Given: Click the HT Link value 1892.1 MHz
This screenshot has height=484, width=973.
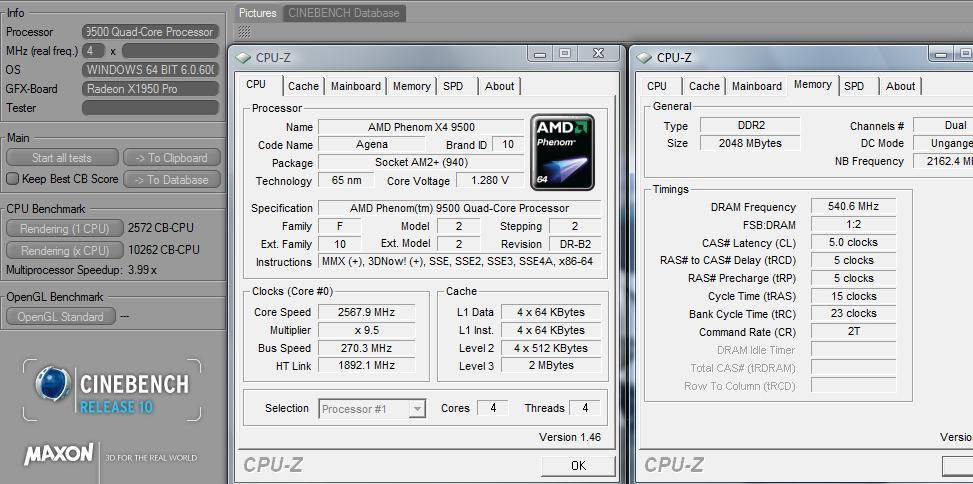Looking at the screenshot, I should click(366, 366).
